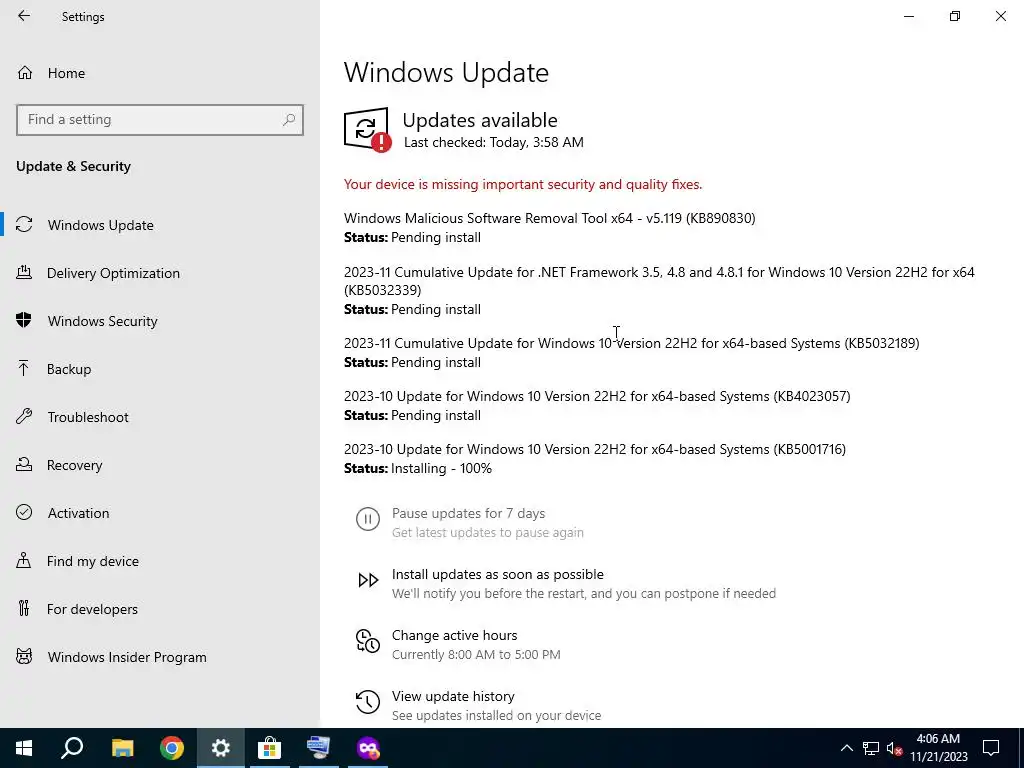Click the Find my device icon

pyautogui.click(x=24, y=560)
